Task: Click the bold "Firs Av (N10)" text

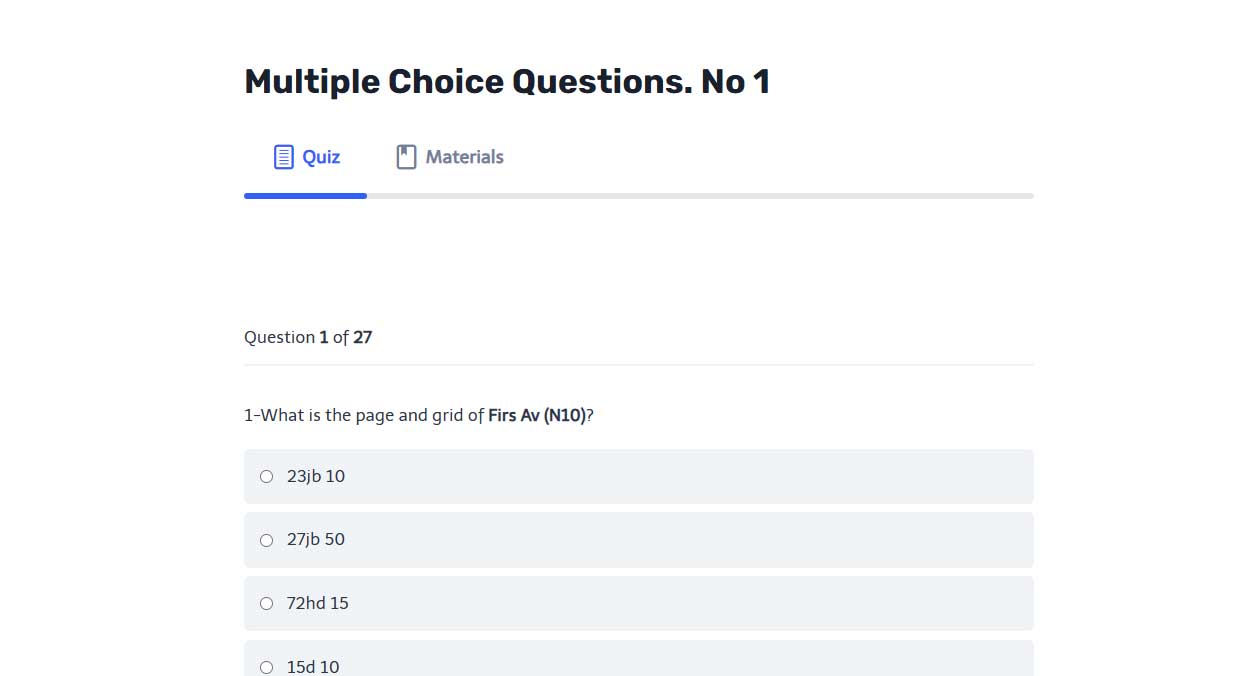Action: (x=537, y=415)
